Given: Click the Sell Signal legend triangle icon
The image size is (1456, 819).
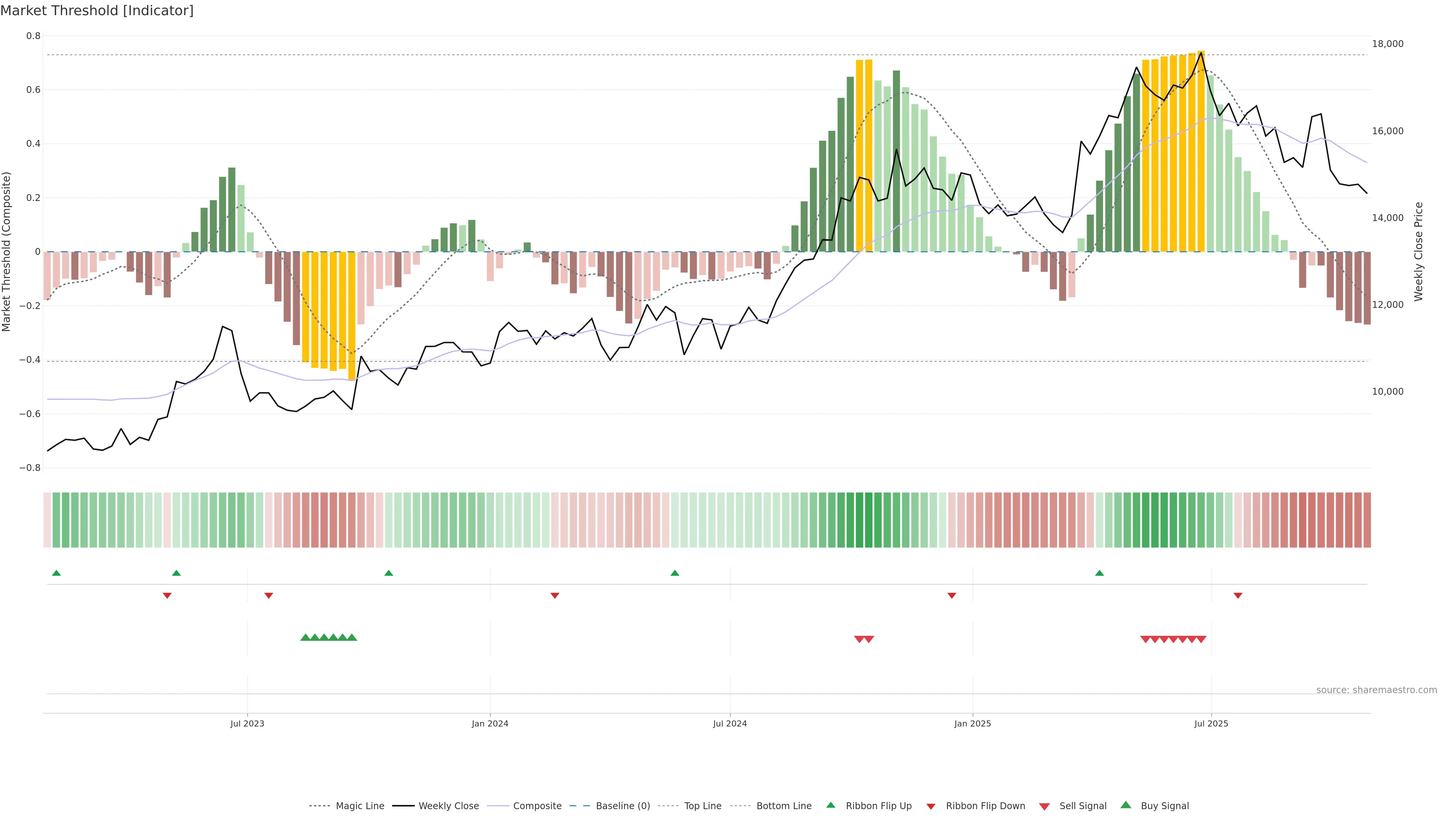Looking at the screenshot, I should coord(1044,806).
